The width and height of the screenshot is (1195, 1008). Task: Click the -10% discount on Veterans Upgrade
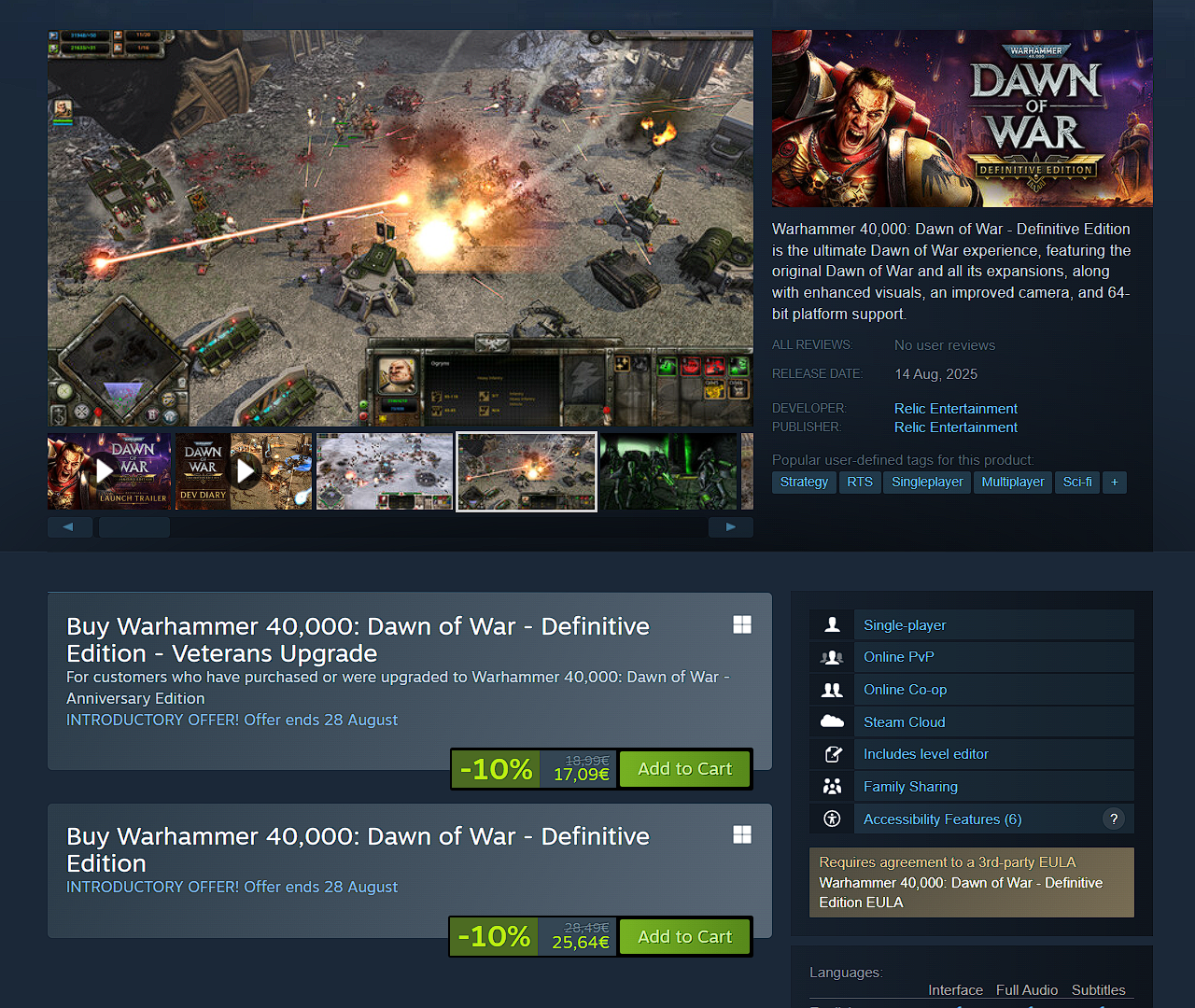[x=496, y=769]
